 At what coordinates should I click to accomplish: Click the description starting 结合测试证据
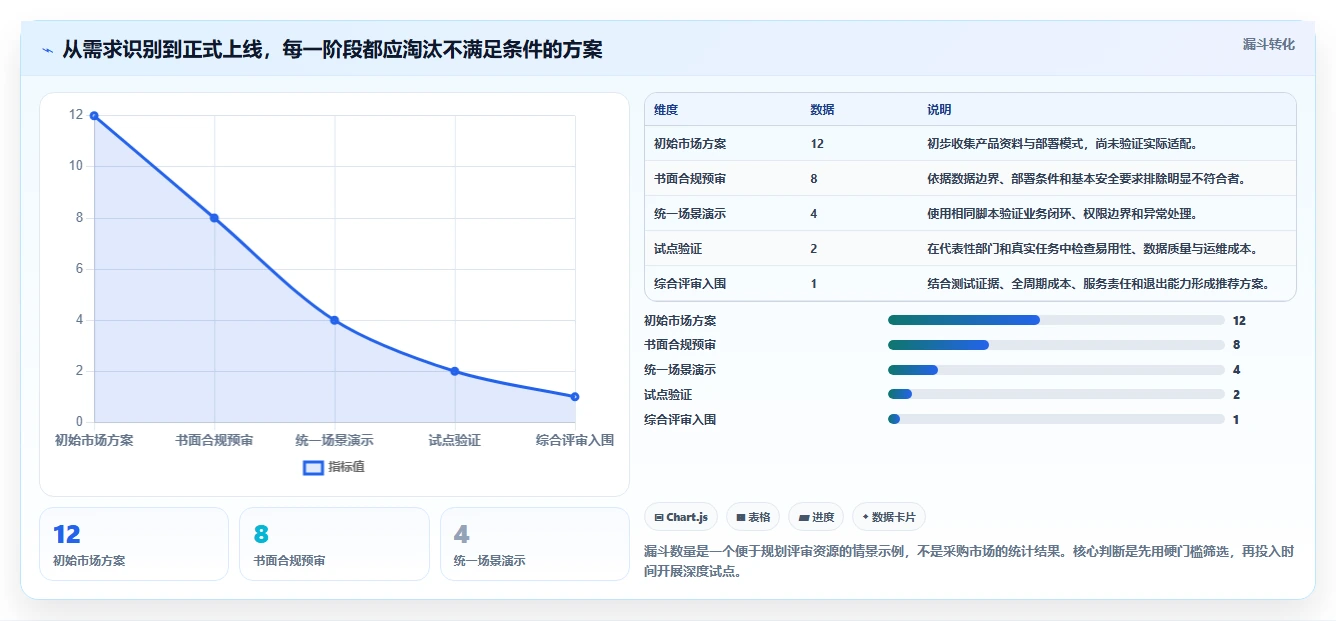click(1099, 284)
